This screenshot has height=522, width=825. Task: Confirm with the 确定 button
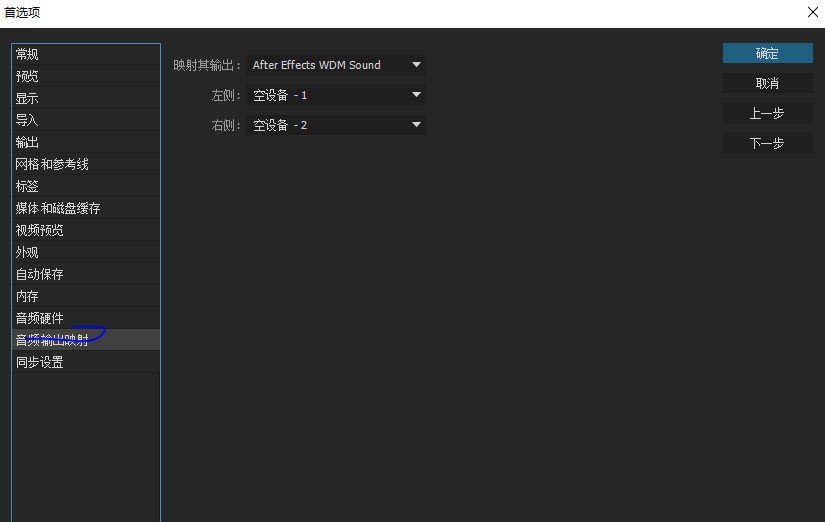point(768,53)
